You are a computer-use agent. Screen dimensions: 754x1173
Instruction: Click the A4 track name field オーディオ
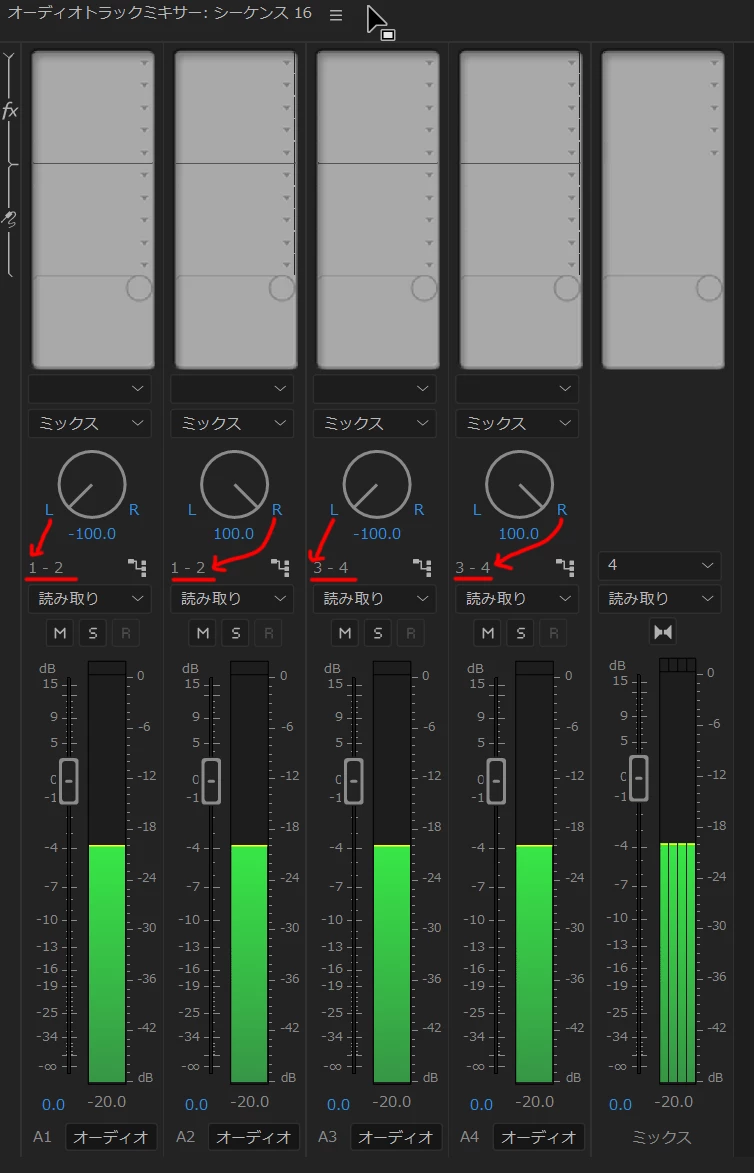pos(539,1137)
